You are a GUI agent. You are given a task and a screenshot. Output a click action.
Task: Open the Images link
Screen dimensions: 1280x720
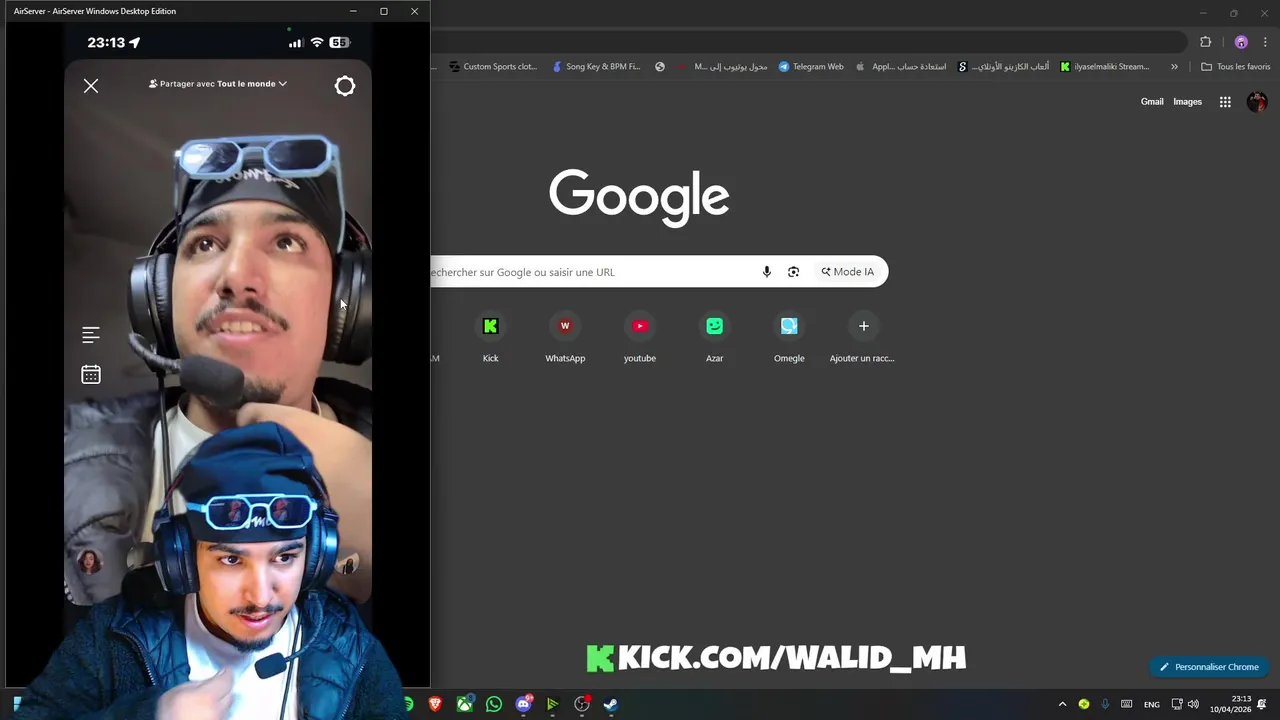1187,102
